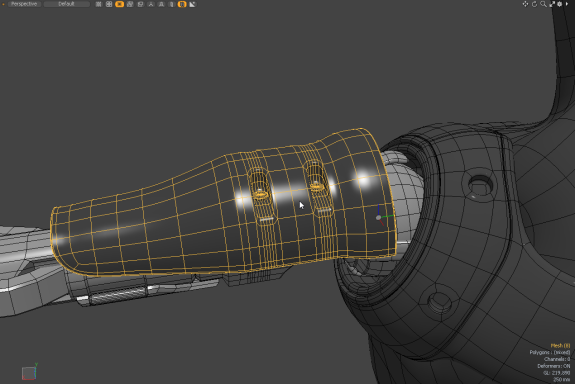Click the magnifier zoom view icon
The width and height of the screenshot is (575, 384).
coord(543,4)
